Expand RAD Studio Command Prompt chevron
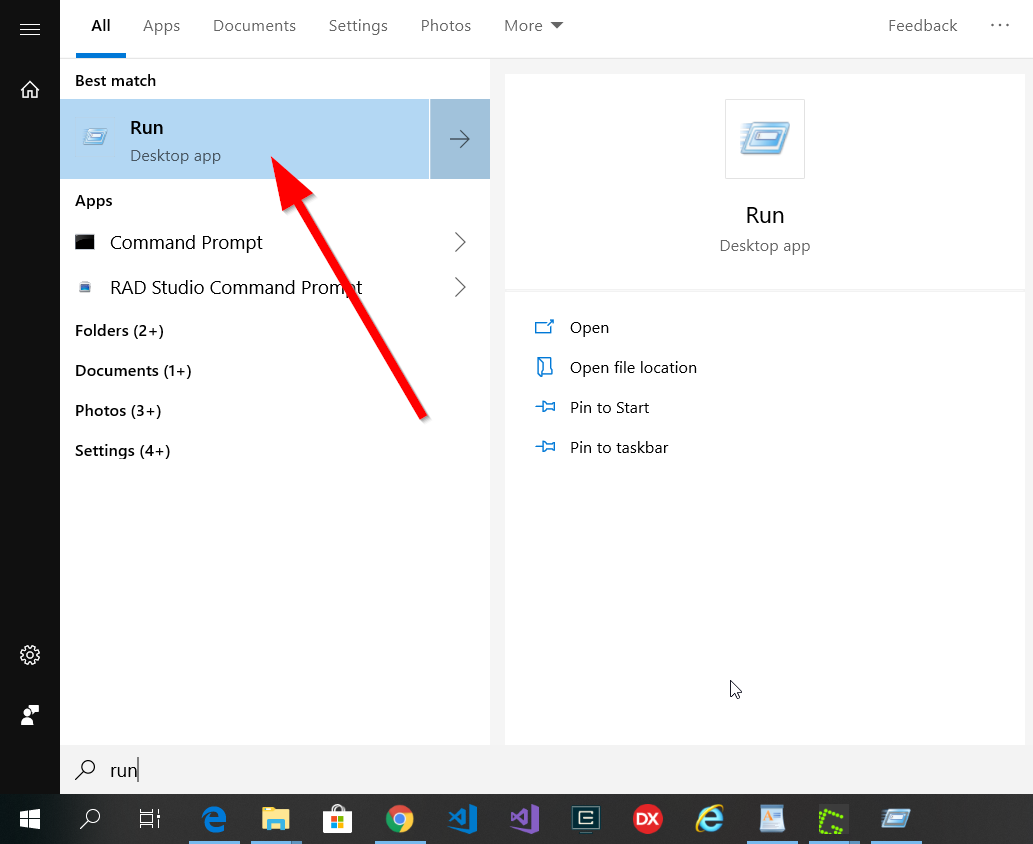Screen dimensions: 1033x844 tap(460, 287)
